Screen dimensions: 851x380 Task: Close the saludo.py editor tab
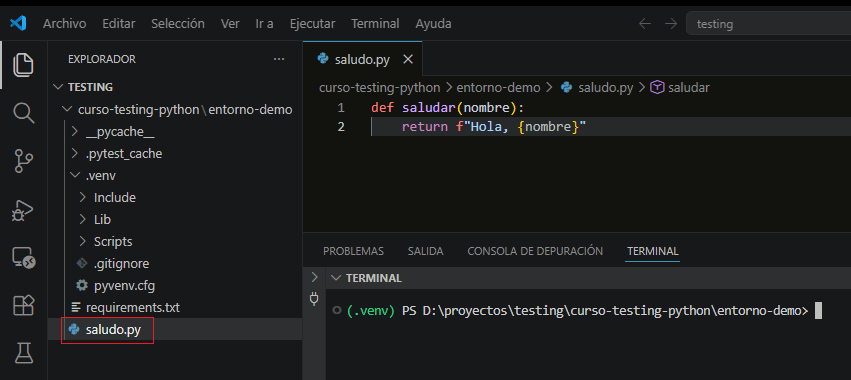(408, 59)
